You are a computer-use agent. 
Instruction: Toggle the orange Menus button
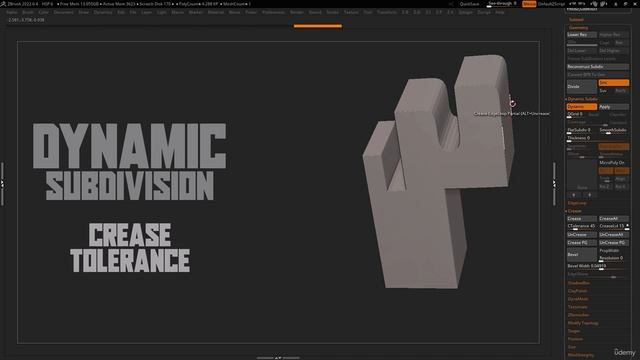coord(529,4)
